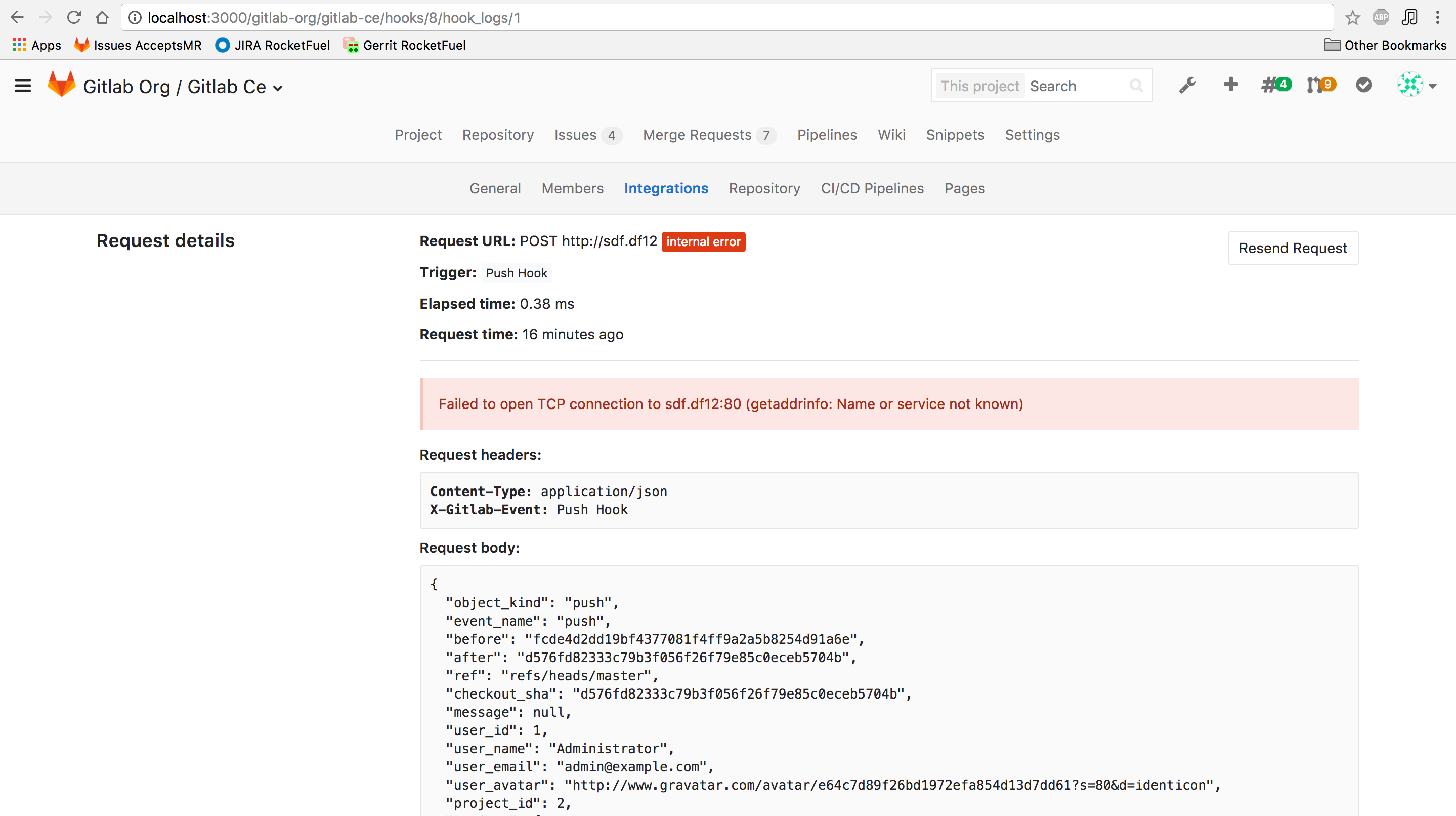Click the GitLab fox logo
Screen dimensions: 1456x816
(61, 85)
